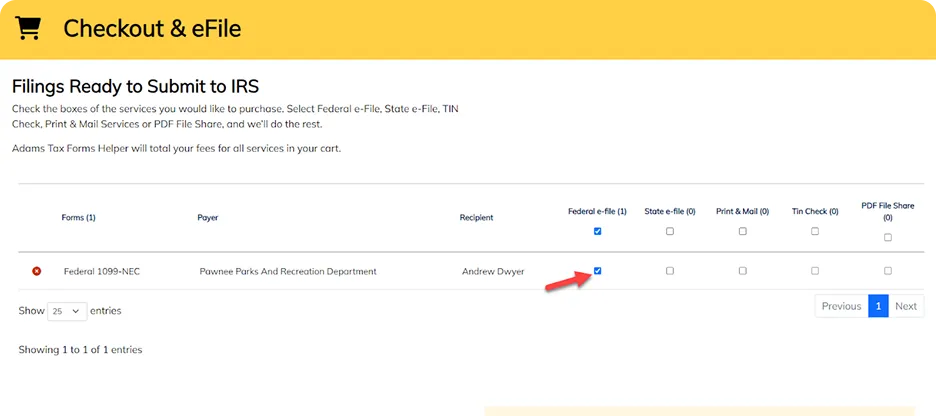Check the PDF File Share header checkbox
936x416 pixels.
pos(888,238)
